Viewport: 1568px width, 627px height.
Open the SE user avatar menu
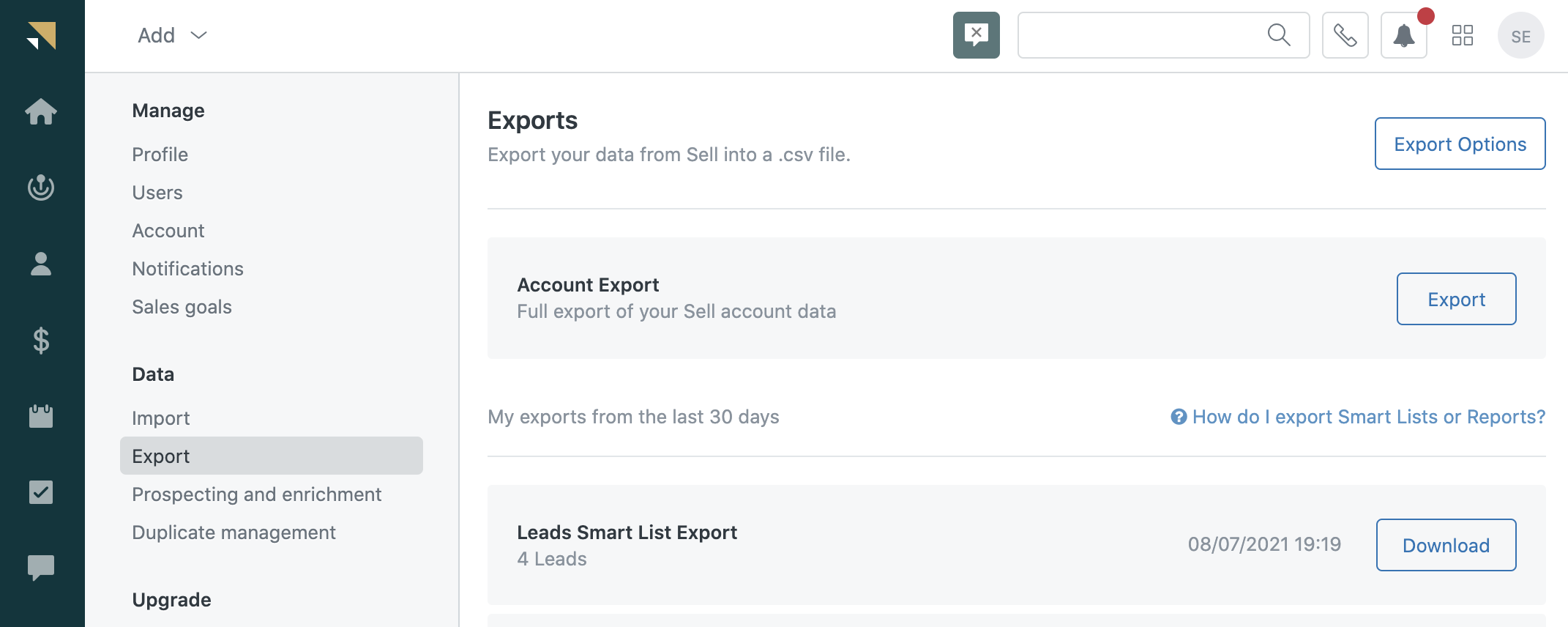coord(1520,36)
